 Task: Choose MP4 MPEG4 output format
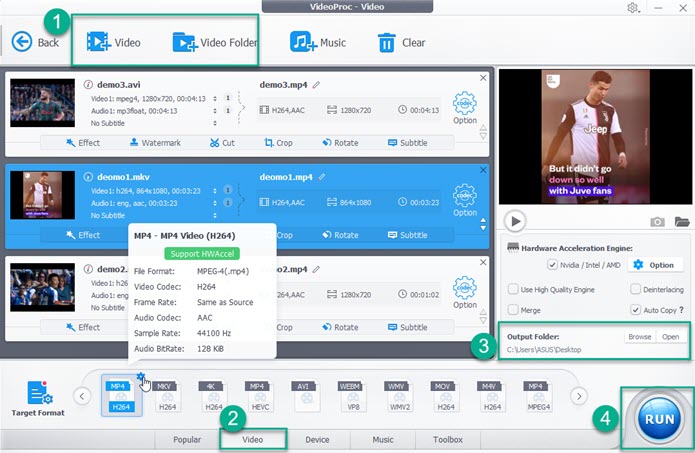(539, 396)
